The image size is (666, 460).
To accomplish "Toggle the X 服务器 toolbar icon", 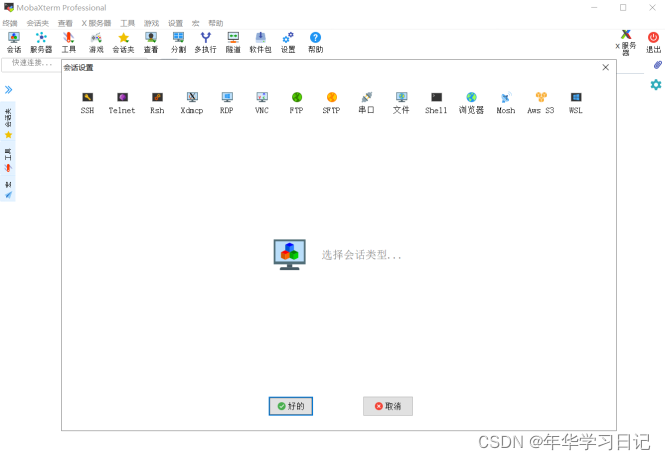I will pyautogui.click(x=626, y=42).
